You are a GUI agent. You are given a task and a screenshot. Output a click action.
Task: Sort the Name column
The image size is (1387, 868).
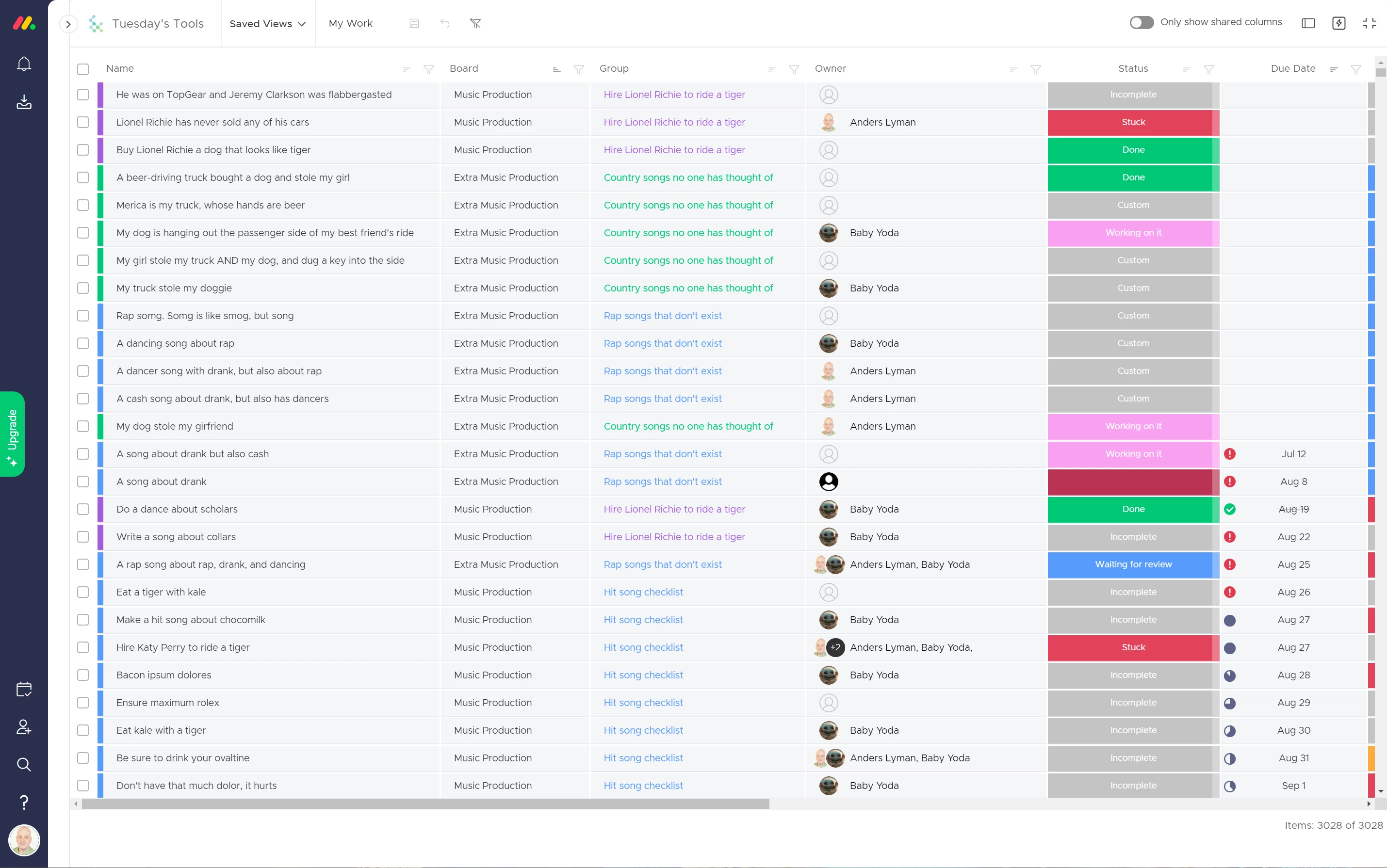coord(407,69)
